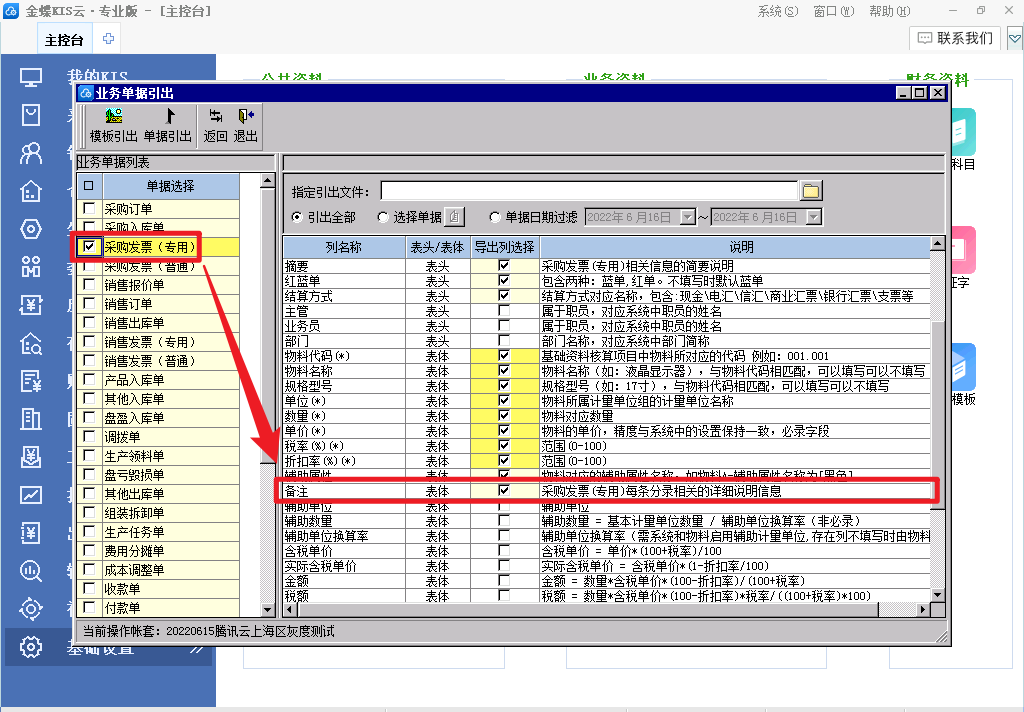
Task: Tick the 销售报价单 checkbox
Action: pyautogui.click(x=89, y=284)
